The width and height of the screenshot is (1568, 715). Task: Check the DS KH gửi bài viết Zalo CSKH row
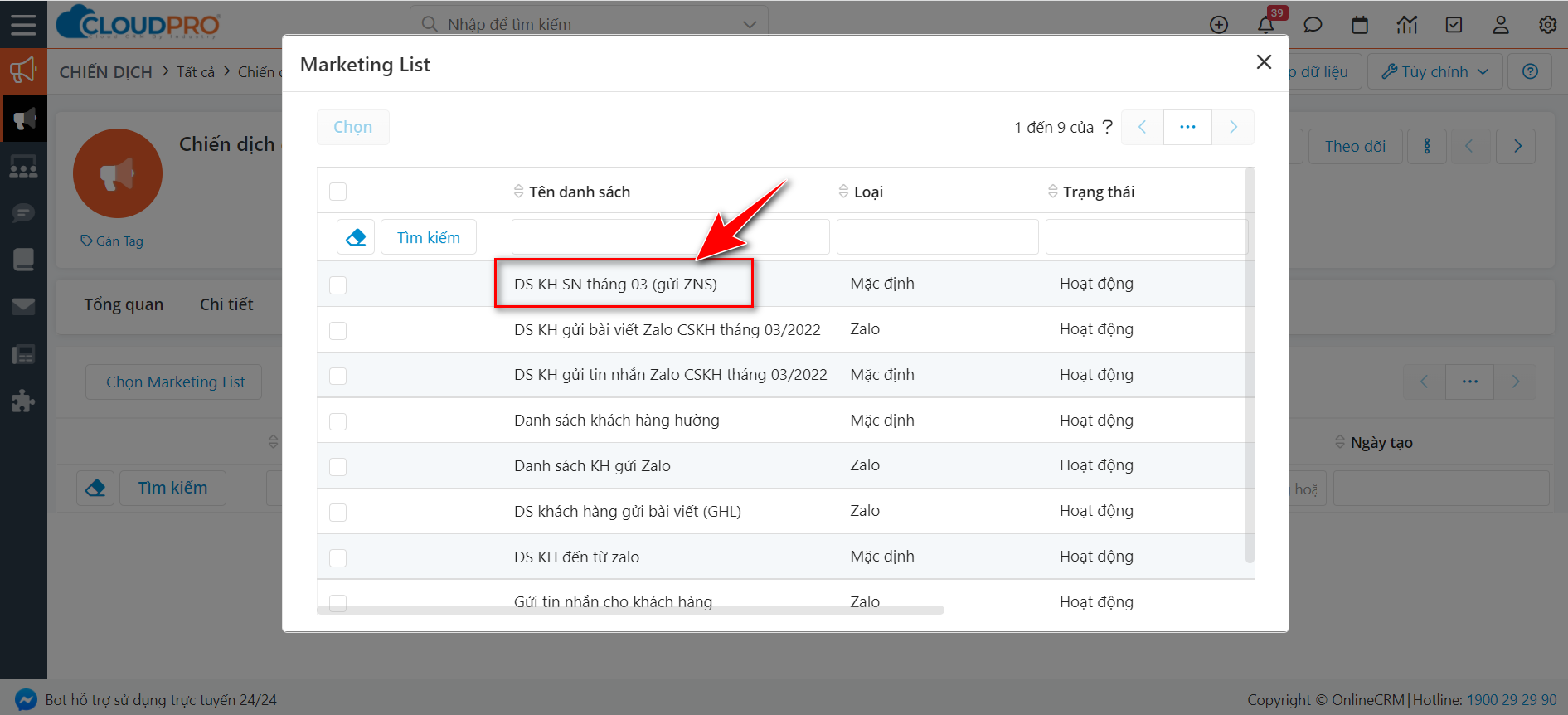click(x=337, y=330)
